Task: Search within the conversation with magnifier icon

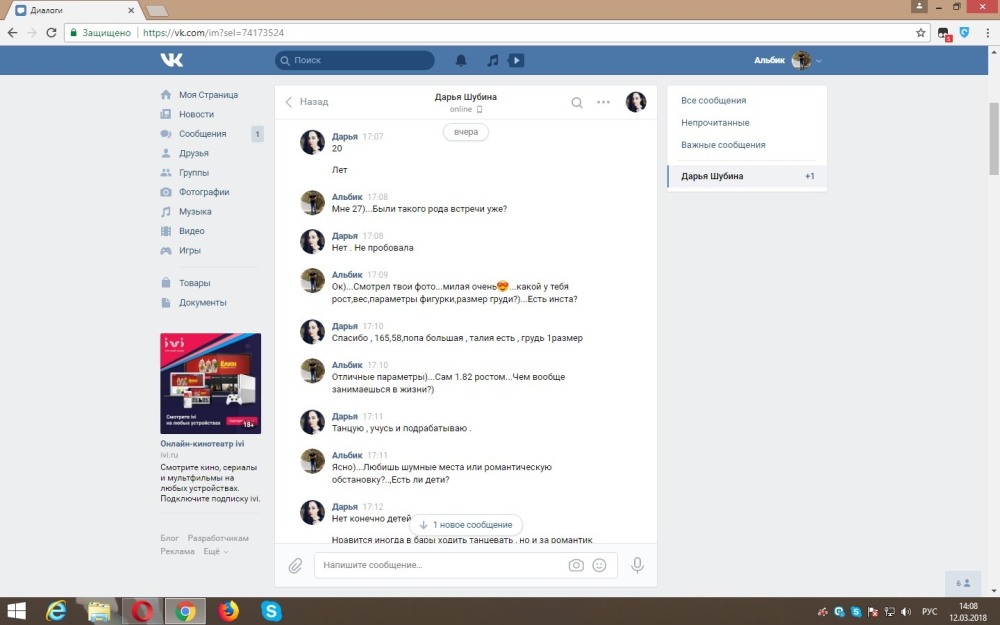Action: 577,102
